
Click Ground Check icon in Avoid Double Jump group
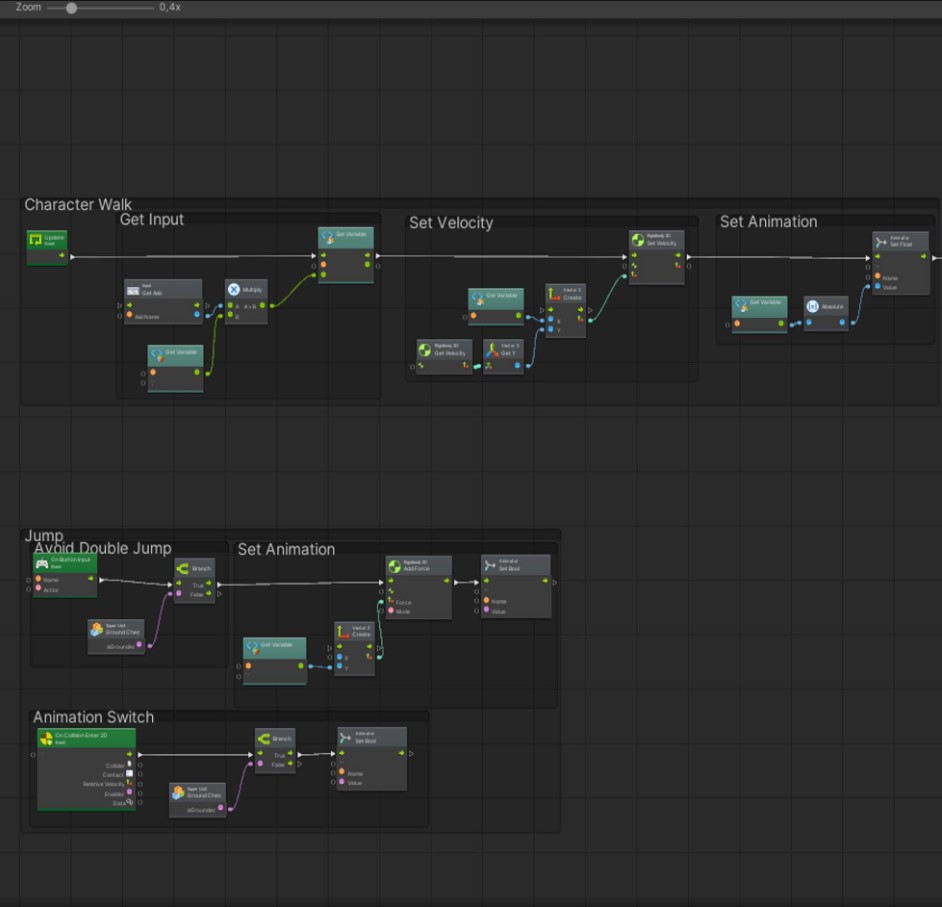(x=97, y=630)
